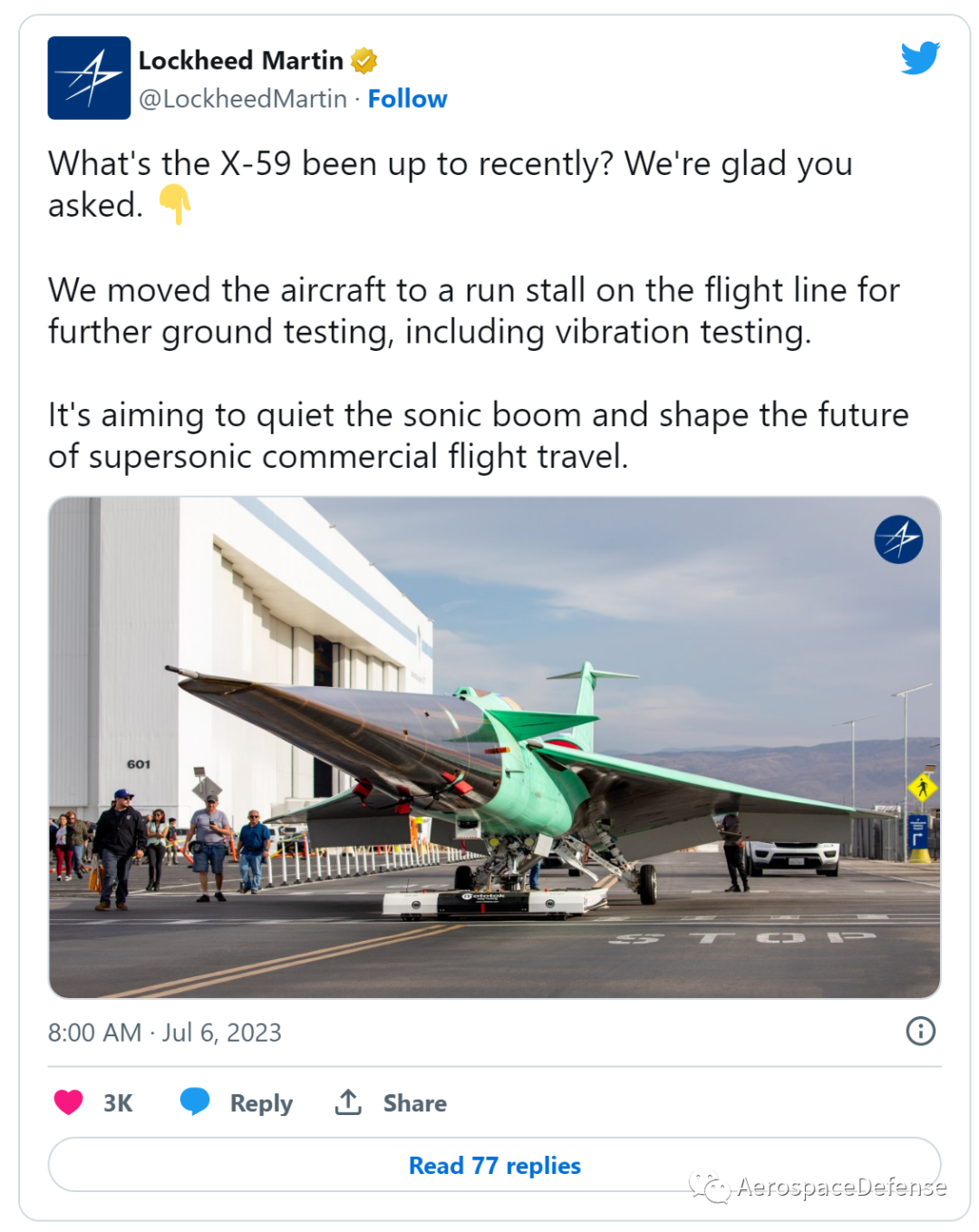Click the Reply text label
Screen dimensions: 979x1232
pos(261,1103)
